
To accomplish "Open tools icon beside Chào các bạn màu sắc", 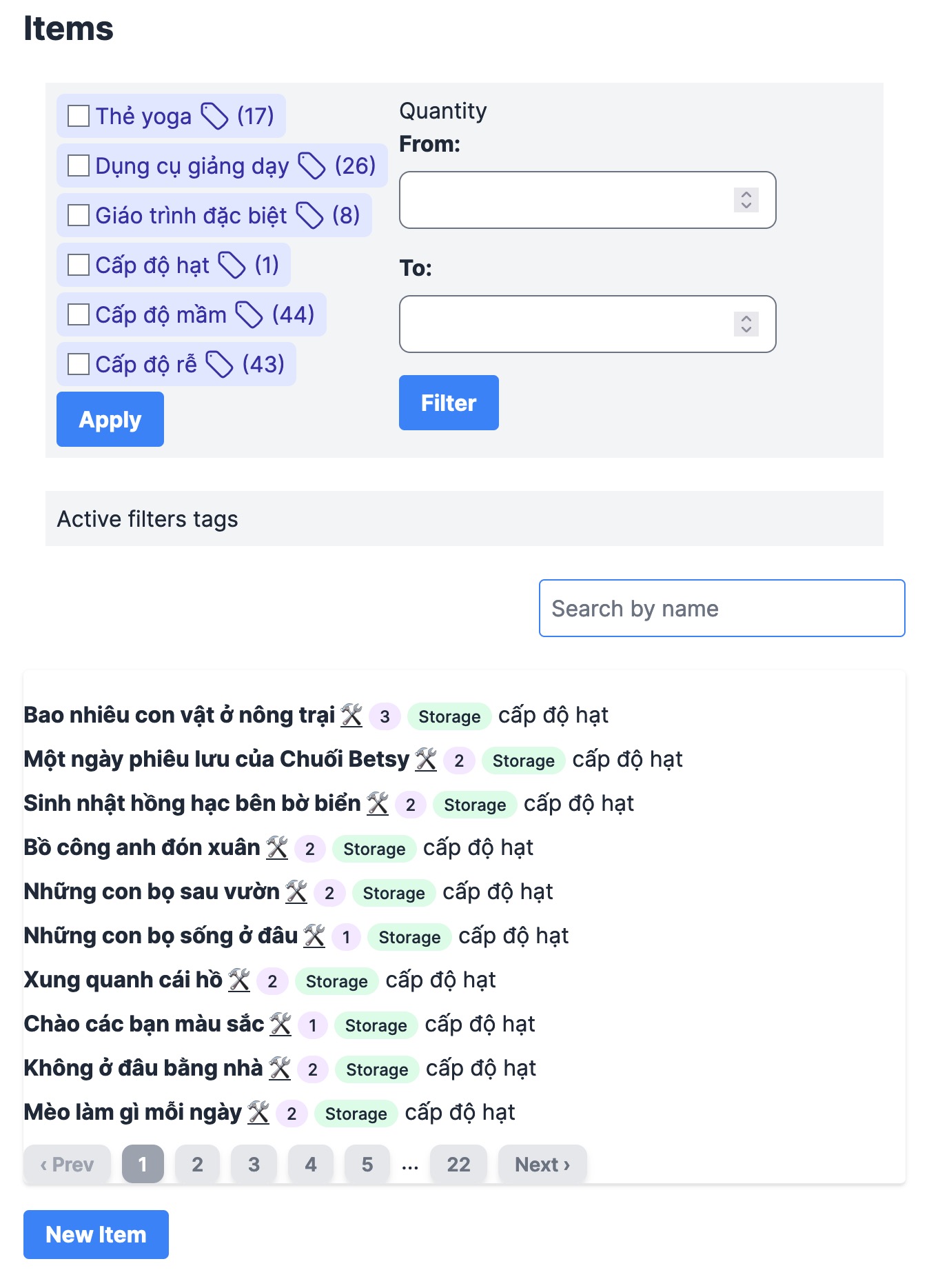I will [x=280, y=1024].
